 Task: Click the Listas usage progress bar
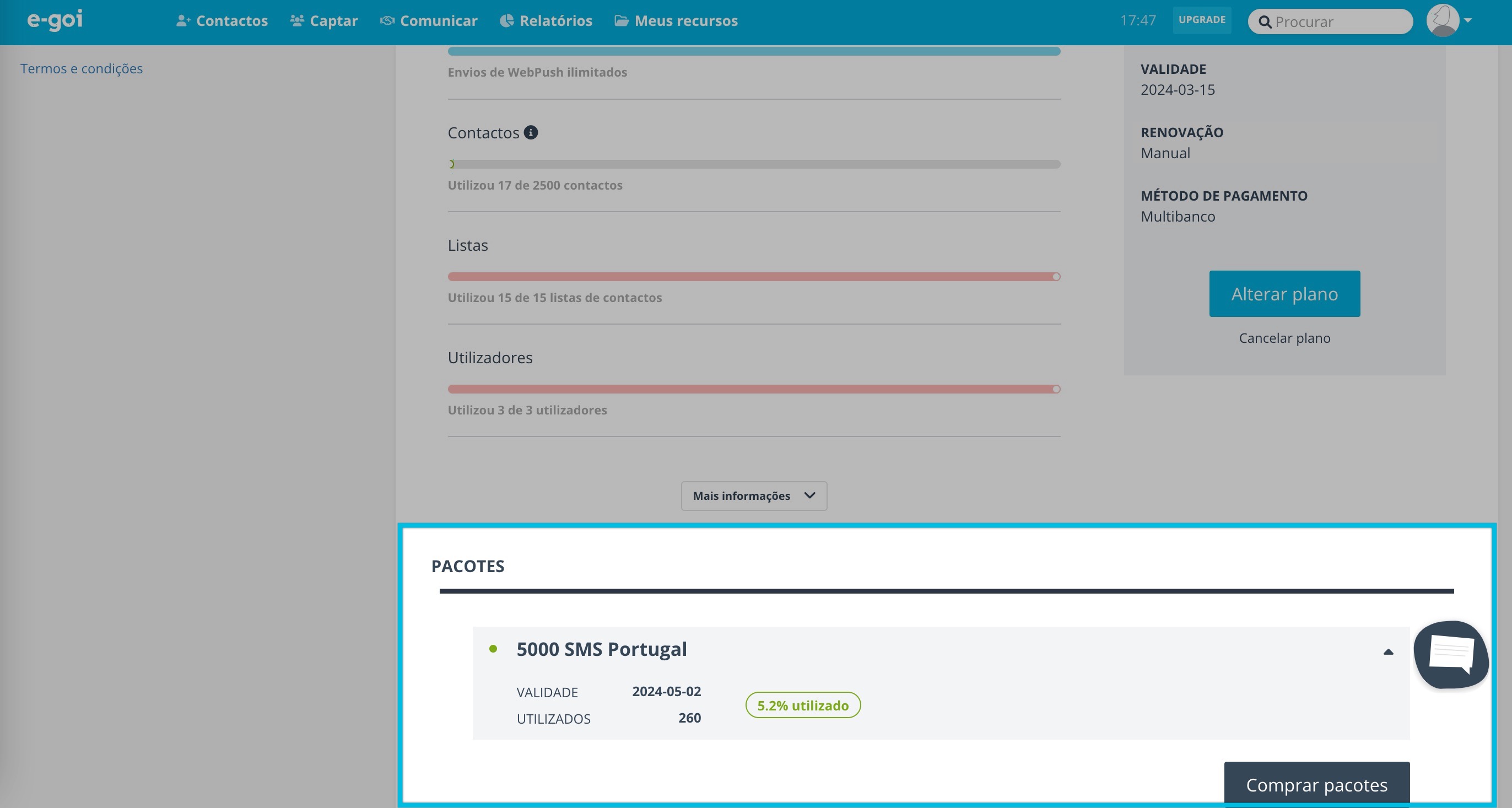coord(754,277)
